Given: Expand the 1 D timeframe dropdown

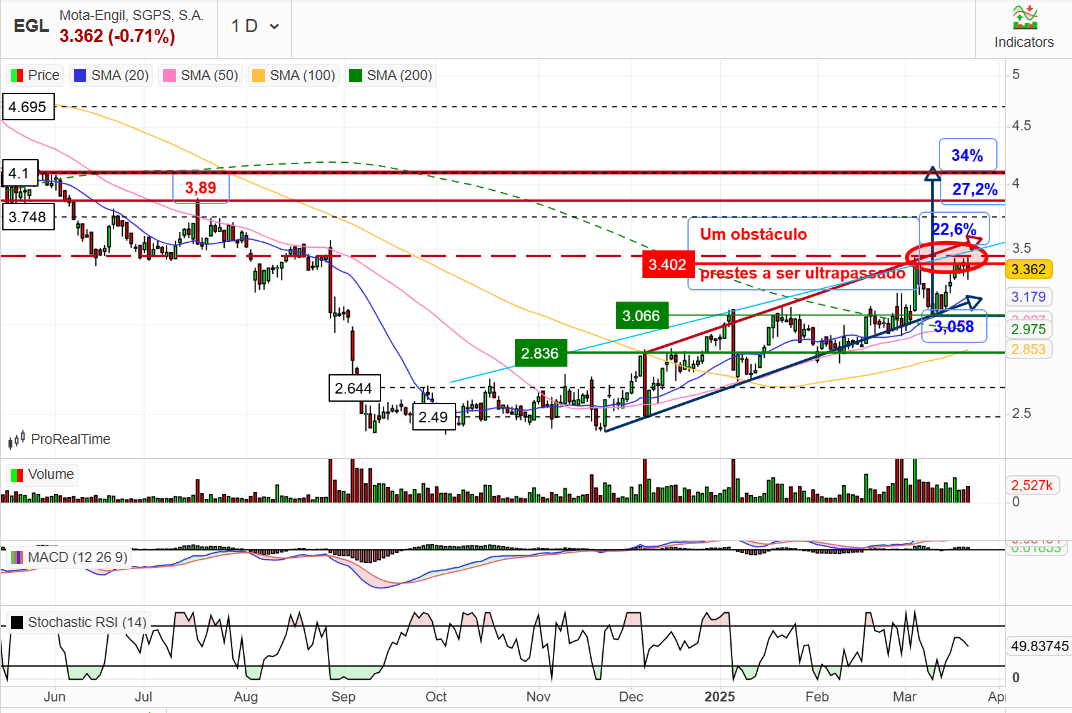Looking at the screenshot, I should [x=255, y=27].
